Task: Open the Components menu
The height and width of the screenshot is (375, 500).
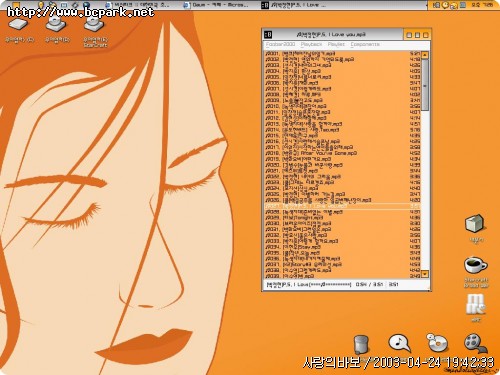Action: pyautogui.click(x=365, y=44)
